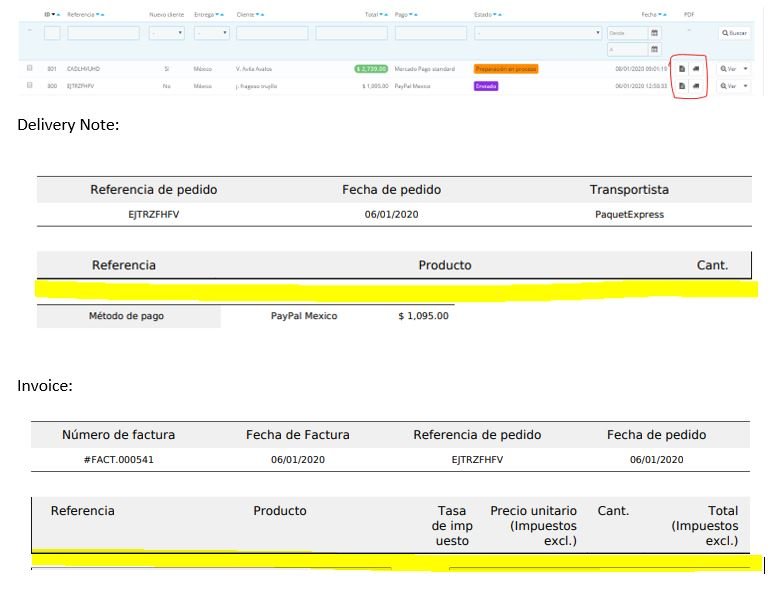
Task: Click the Buscar search button
Action: pos(734,33)
